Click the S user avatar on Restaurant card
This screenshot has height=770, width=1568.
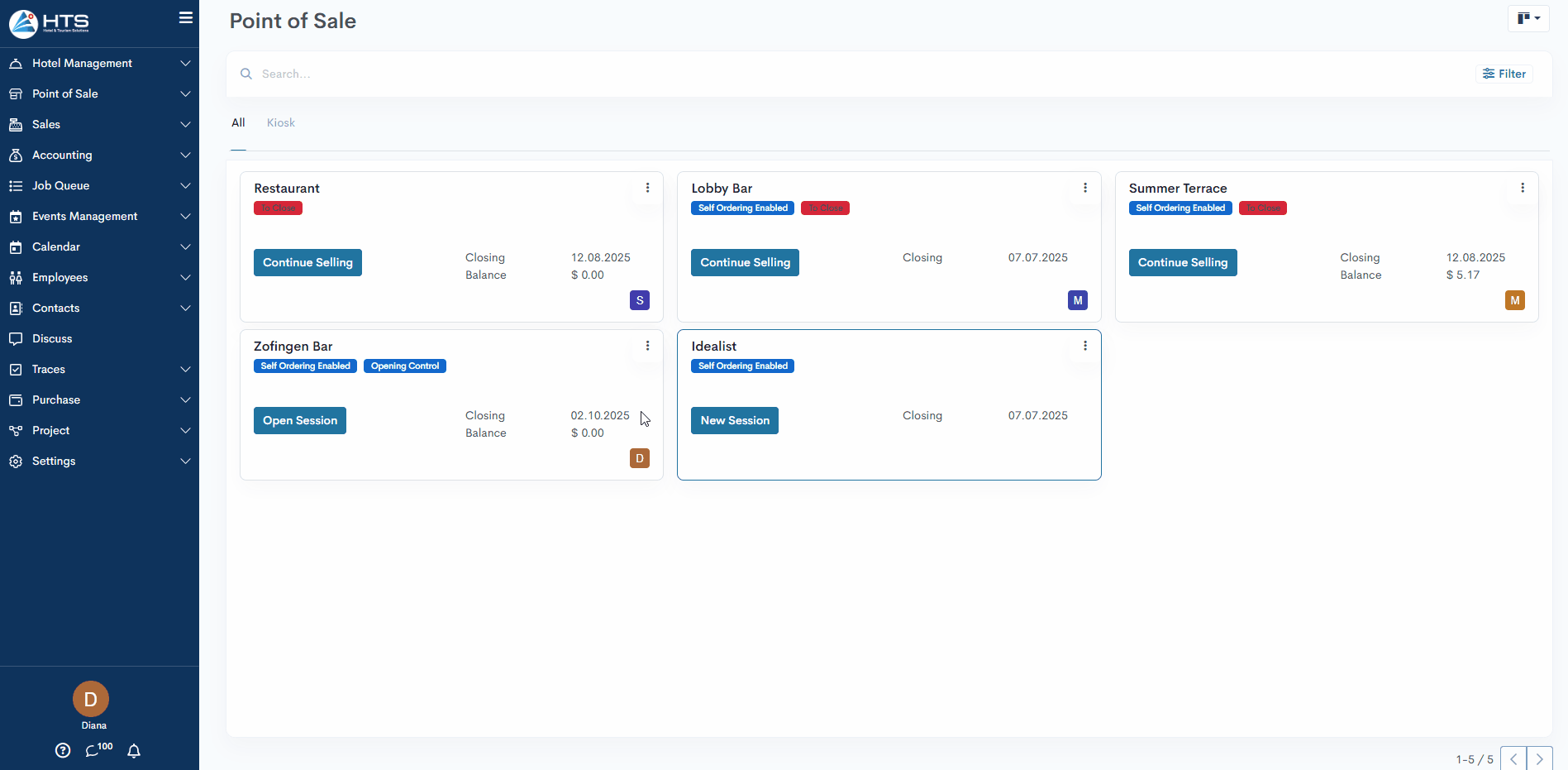(x=639, y=300)
